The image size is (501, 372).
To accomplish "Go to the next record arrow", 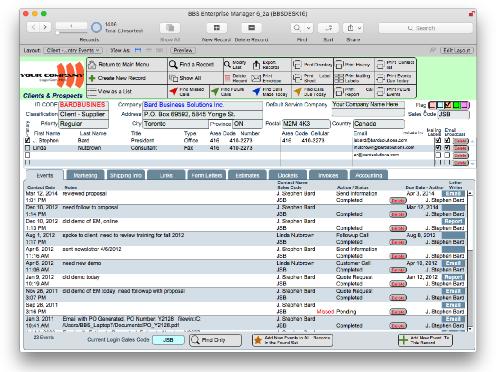I will click(45, 27).
